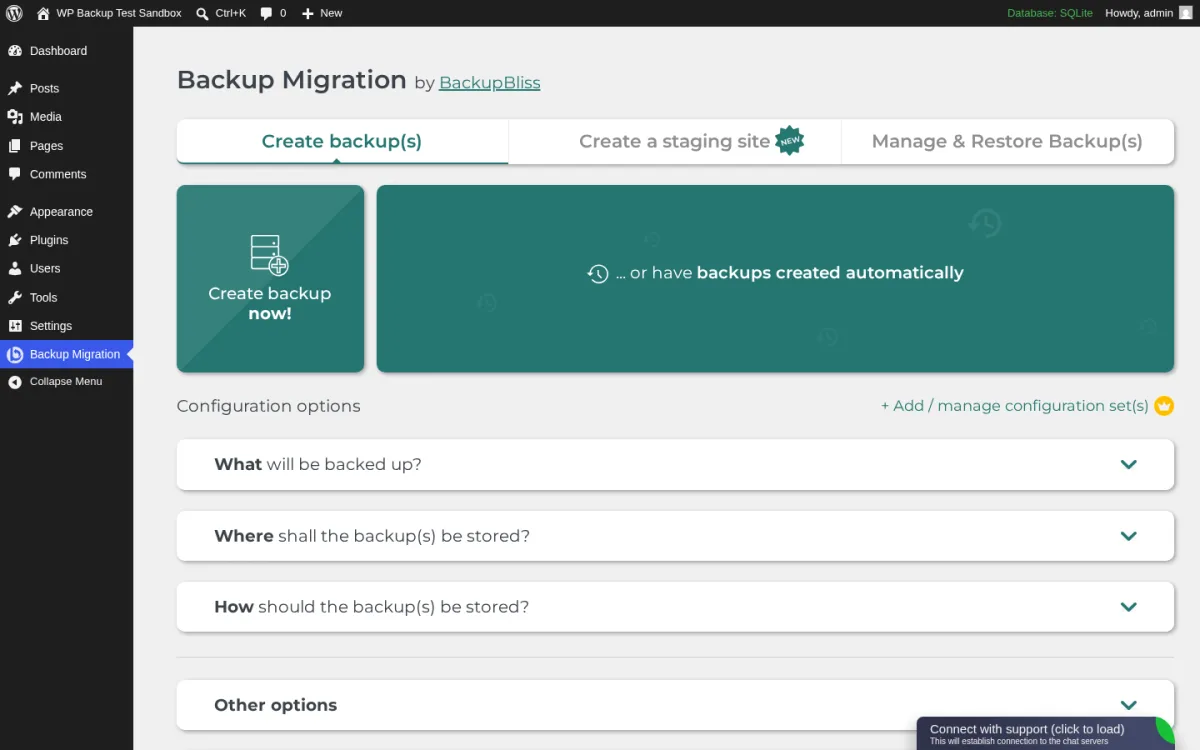Click the admin avatar icon
The width and height of the screenshot is (1200, 750).
click(1185, 13)
